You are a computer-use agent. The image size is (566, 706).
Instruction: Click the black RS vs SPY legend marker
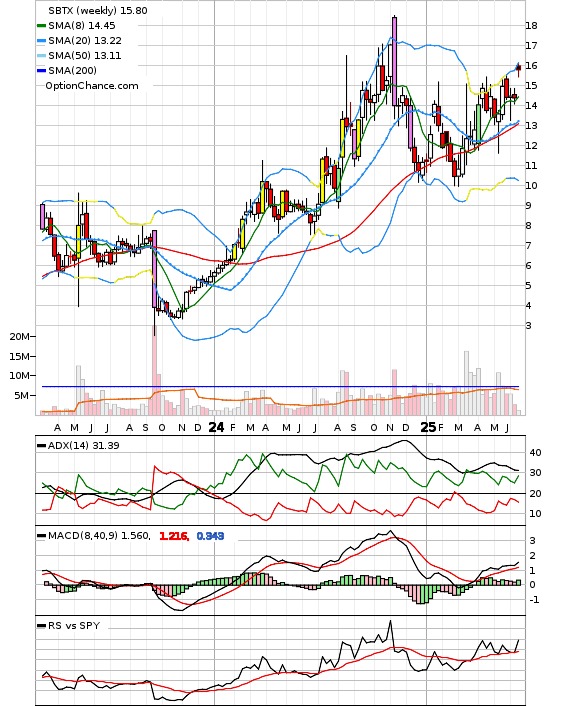point(41,626)
